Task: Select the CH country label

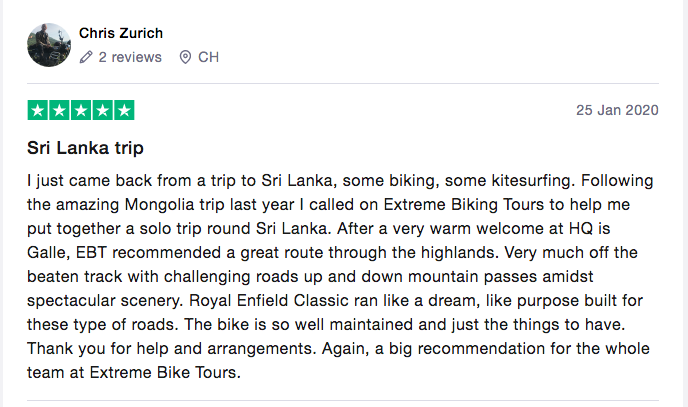Action: (208, 58)
